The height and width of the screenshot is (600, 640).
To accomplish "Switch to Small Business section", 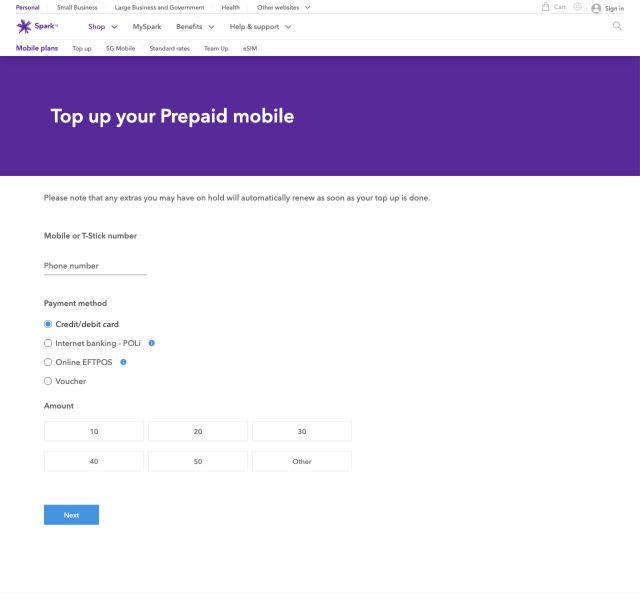I will (77, 7).
